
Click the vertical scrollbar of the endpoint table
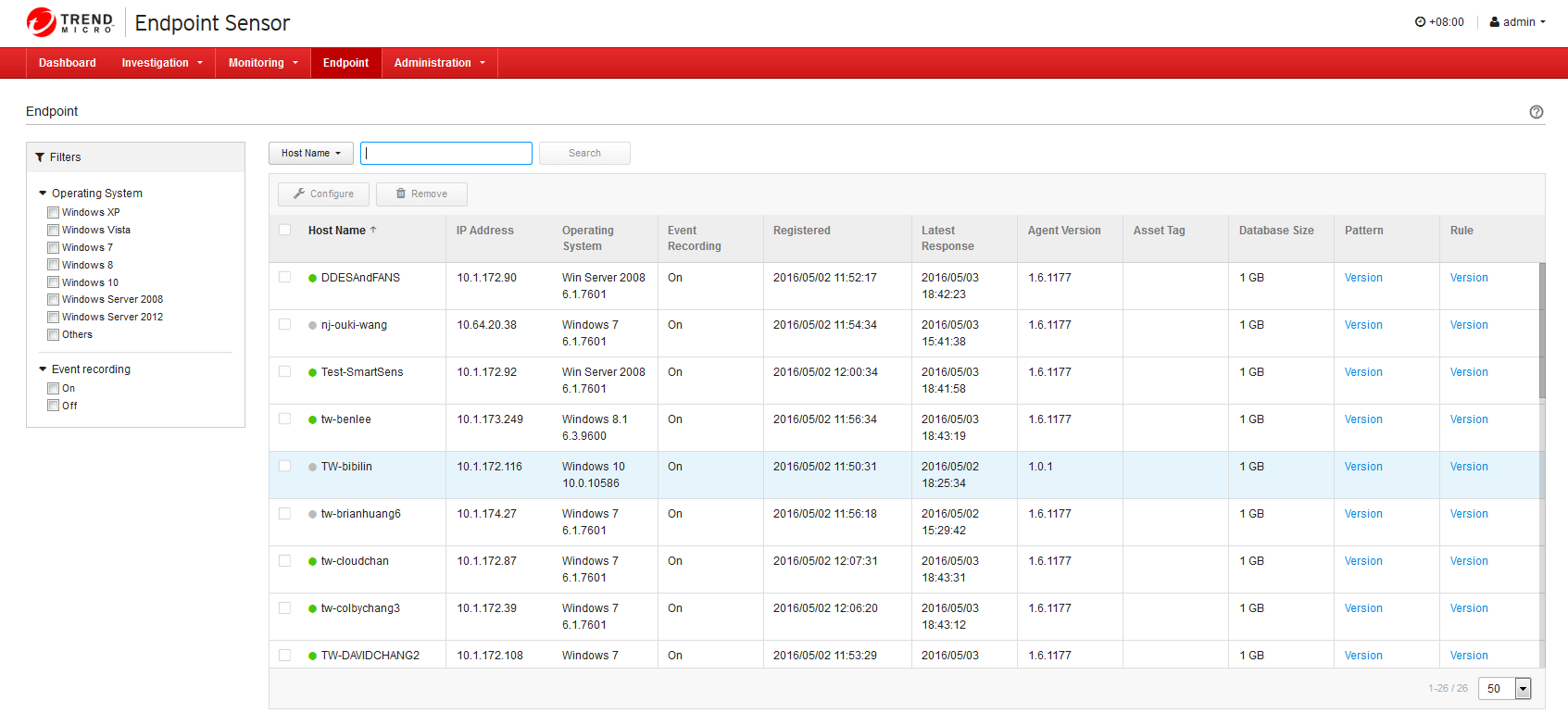1541,331
